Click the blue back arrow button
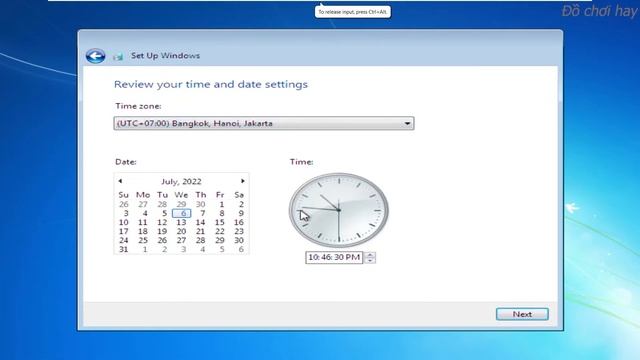Image resolution: width=640 pixels, height=360 pixels. point(96,56)
